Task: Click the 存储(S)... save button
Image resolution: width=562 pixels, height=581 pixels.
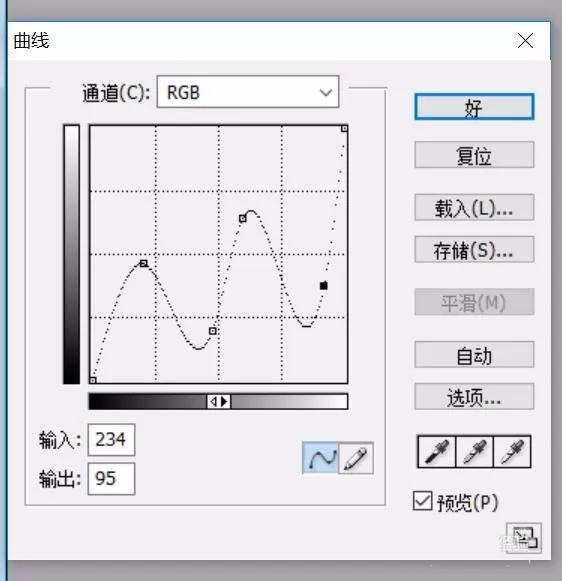Action: coord(474,249)
